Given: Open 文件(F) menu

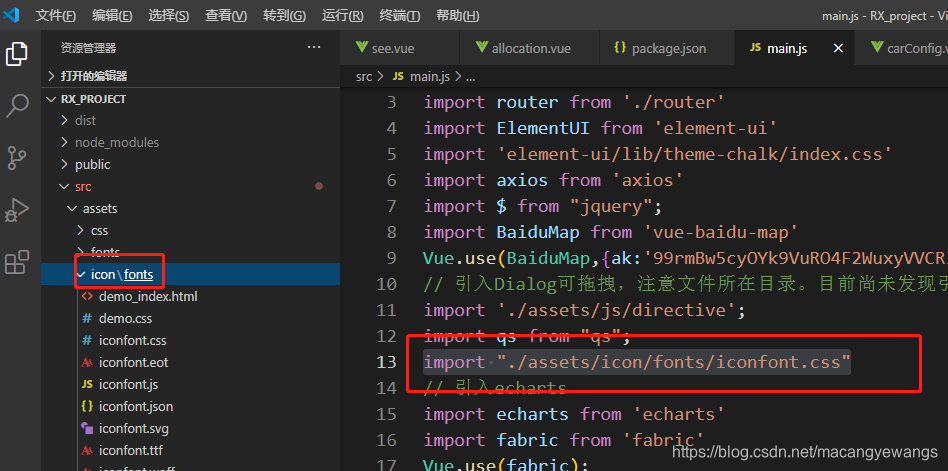Looking at the screenshot, I should 56,16.
